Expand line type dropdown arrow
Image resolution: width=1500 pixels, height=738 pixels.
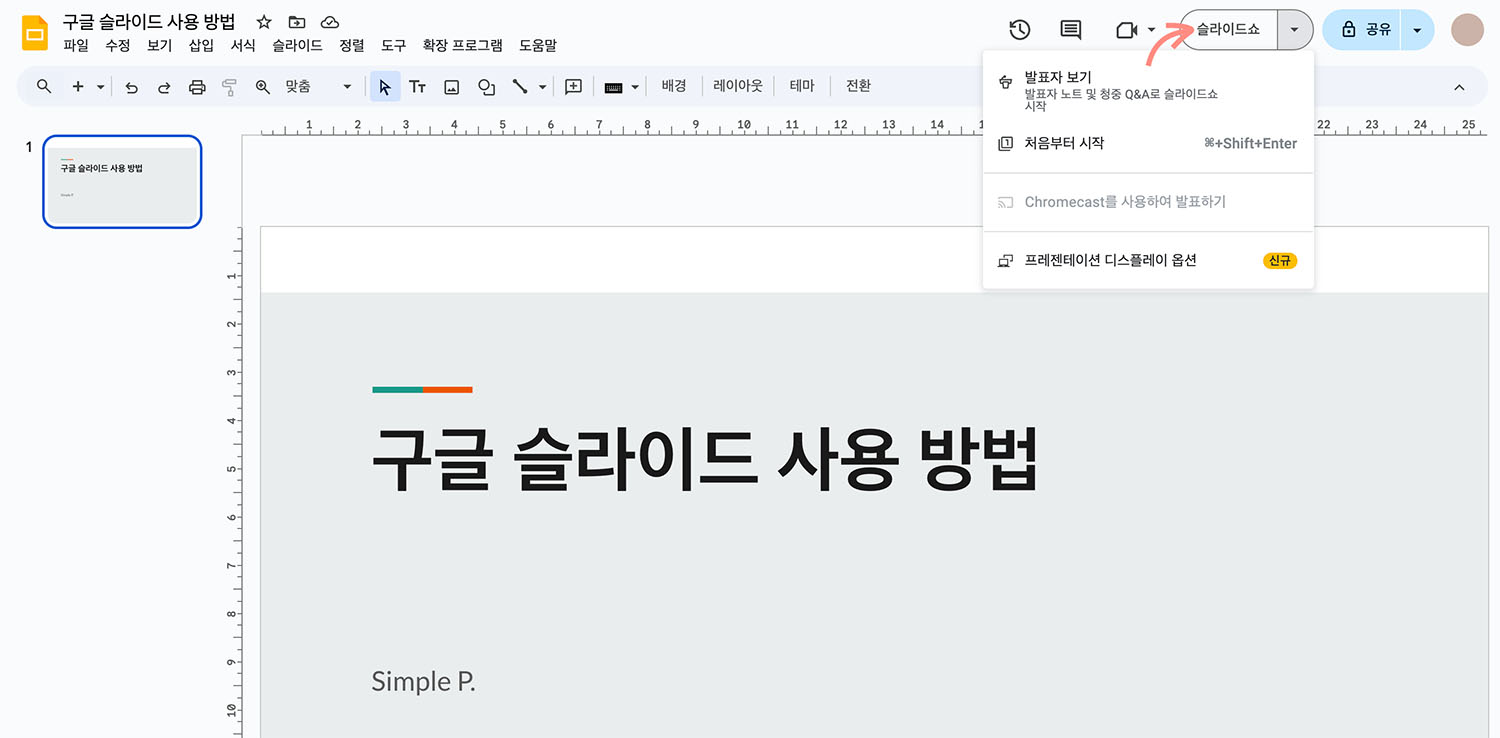click(543, 87)
